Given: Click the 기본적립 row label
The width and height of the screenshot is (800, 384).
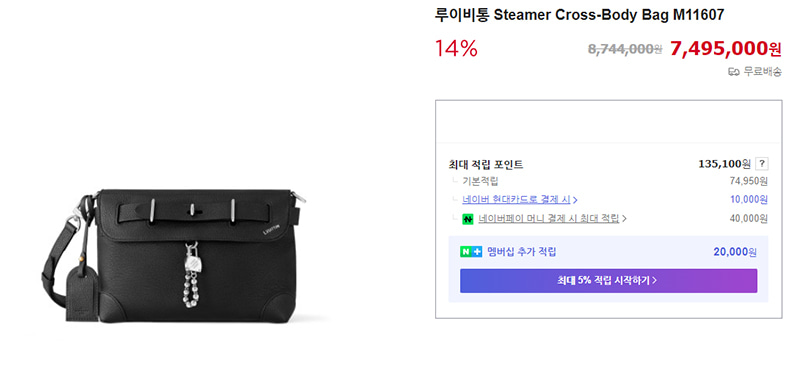Looking at the screenshot, I should (480, 181).
